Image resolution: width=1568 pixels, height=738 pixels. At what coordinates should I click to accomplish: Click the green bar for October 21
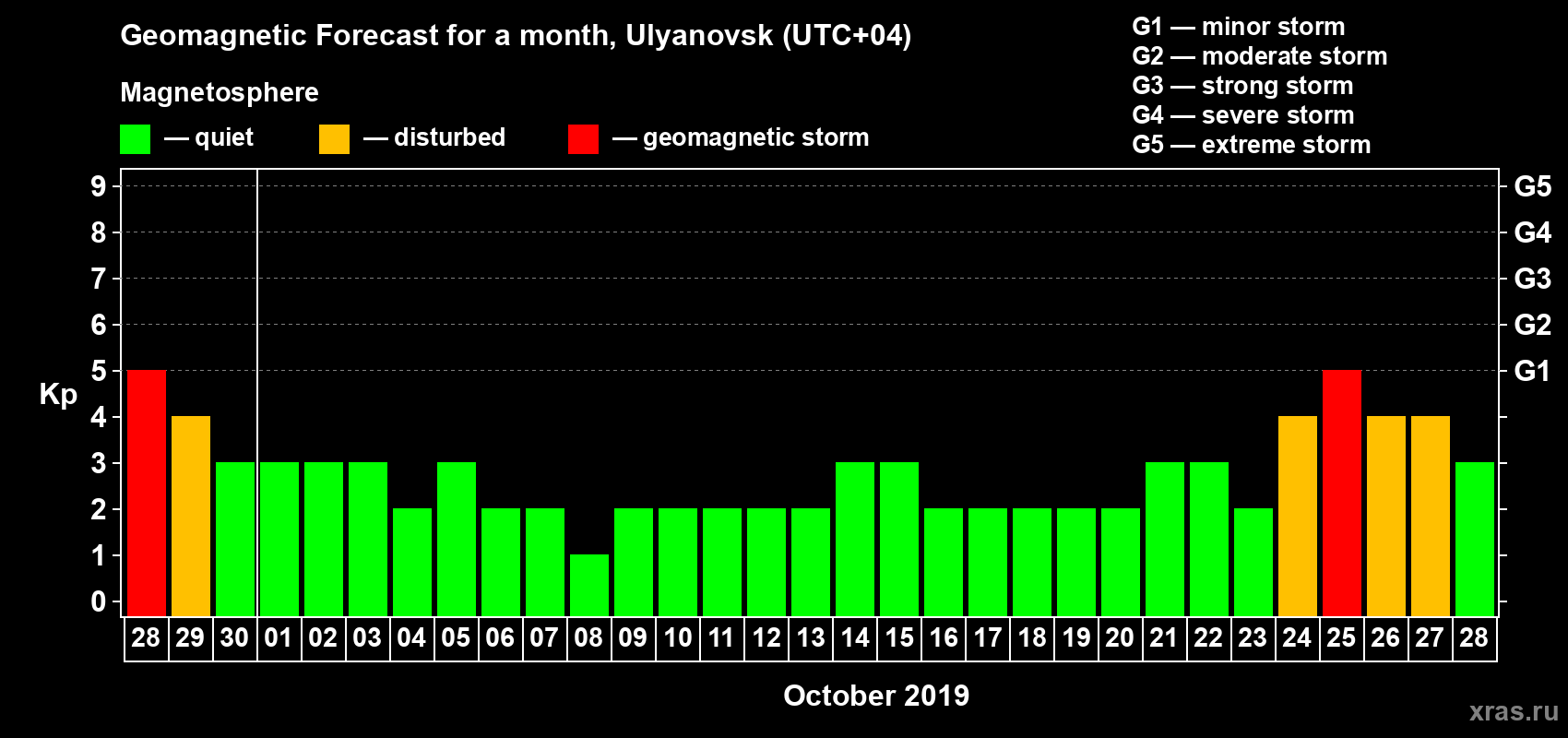coord(1165,539)
